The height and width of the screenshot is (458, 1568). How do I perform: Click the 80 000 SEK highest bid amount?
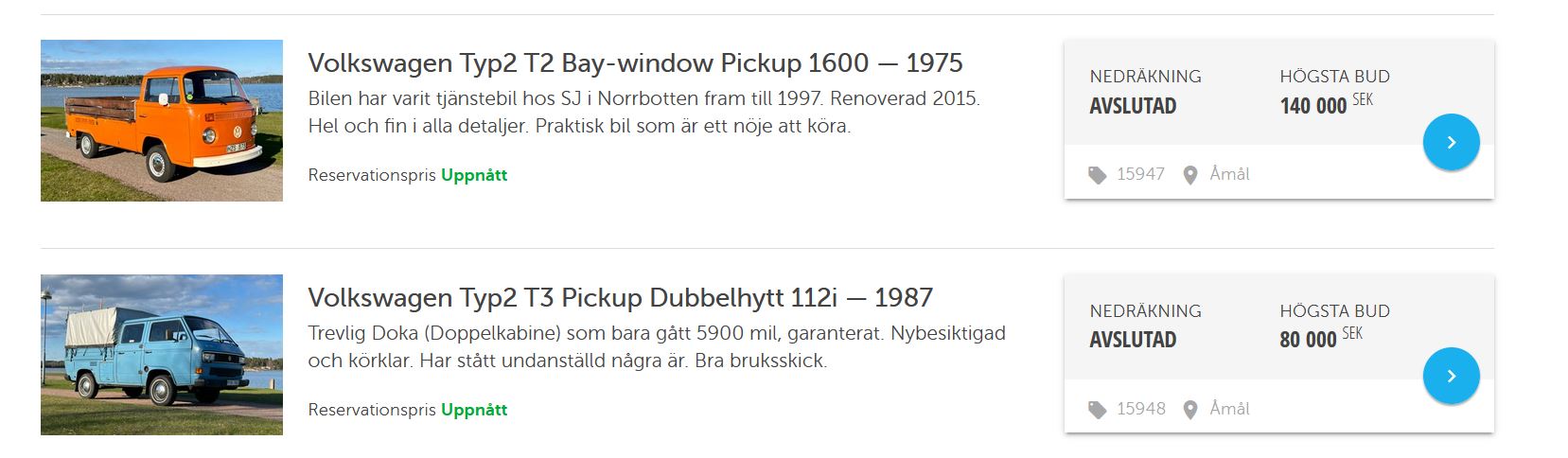tap(1308, 340)
